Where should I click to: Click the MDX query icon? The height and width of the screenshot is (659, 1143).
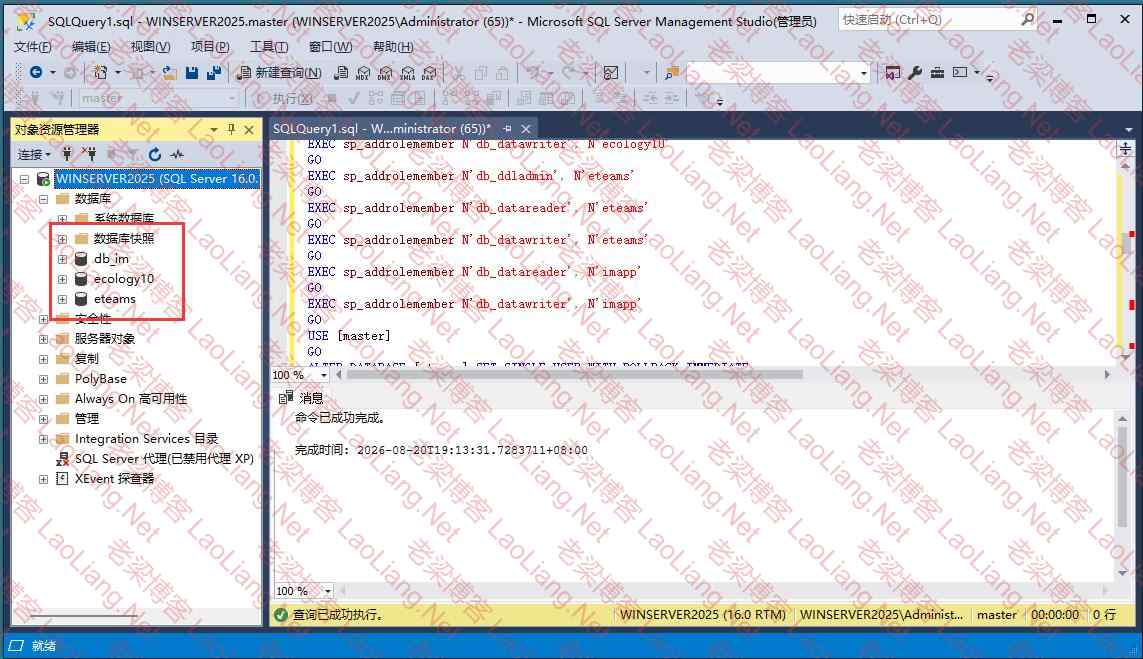click(363, 72)
